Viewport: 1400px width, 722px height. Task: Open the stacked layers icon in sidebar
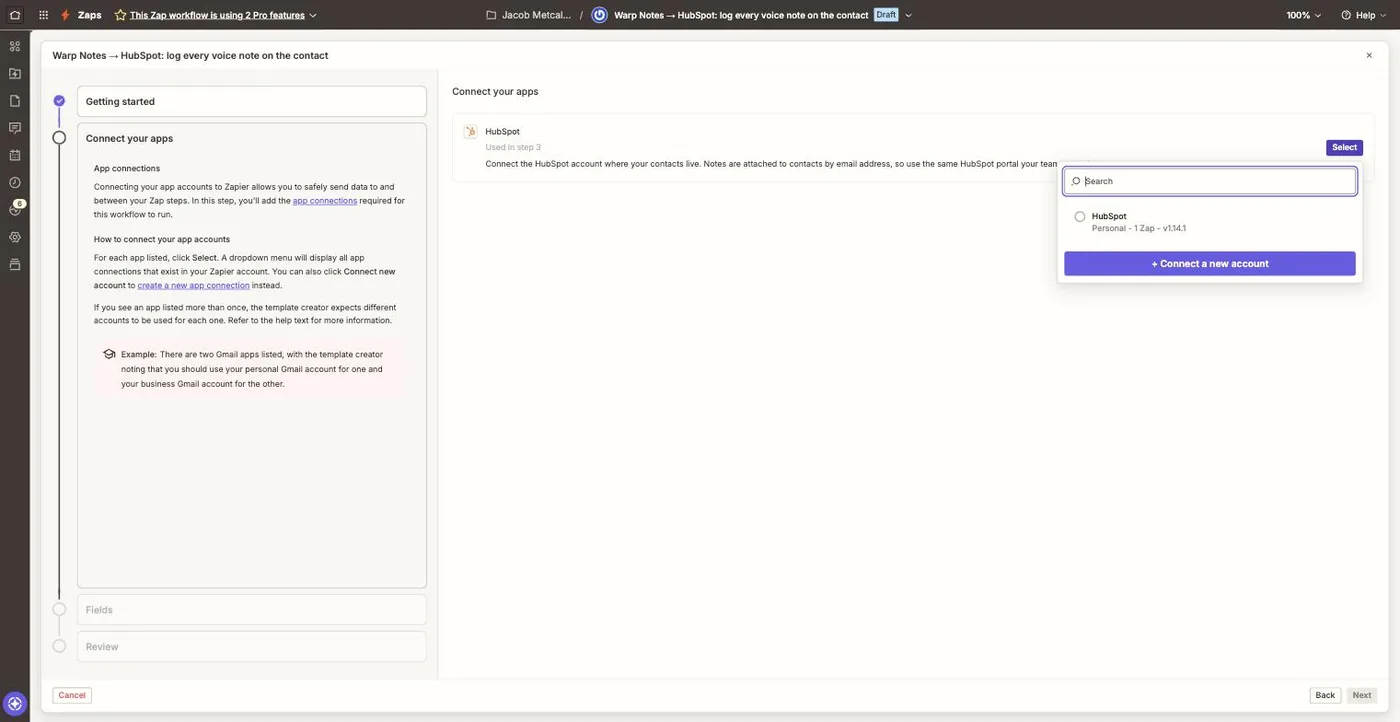[15, 264]
